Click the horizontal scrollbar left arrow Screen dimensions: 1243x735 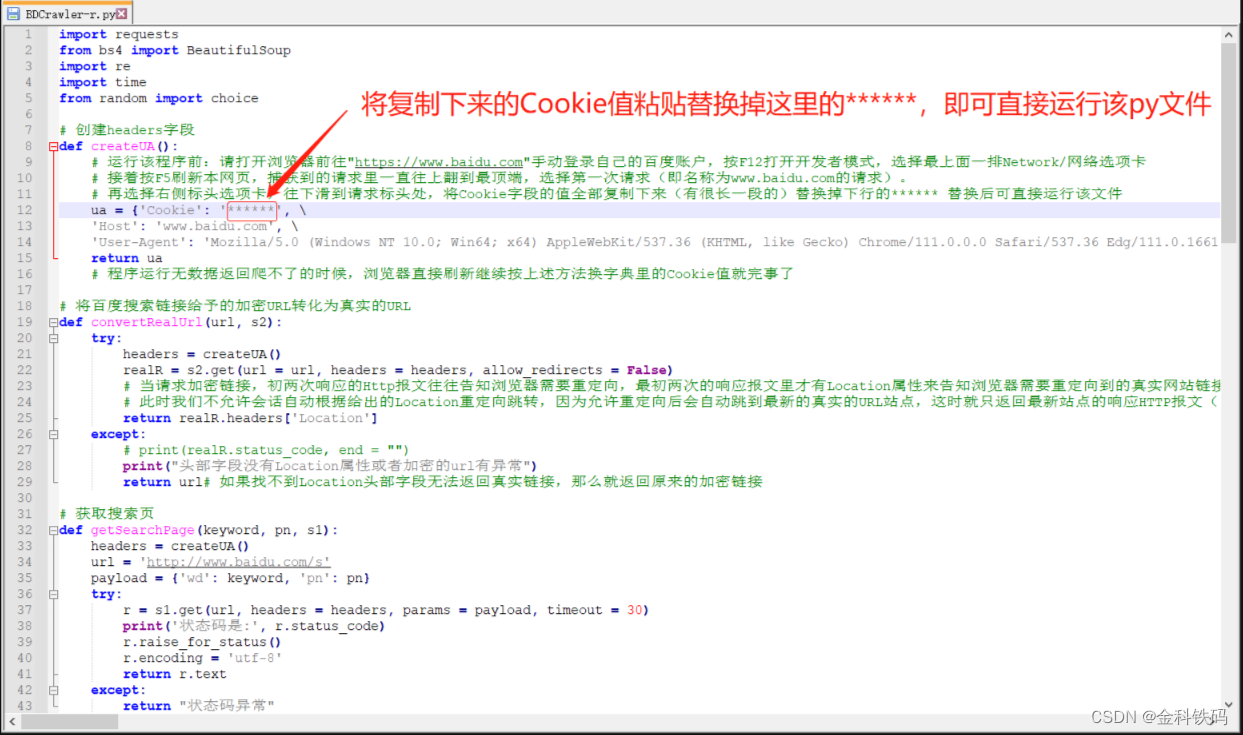(12, 721)
